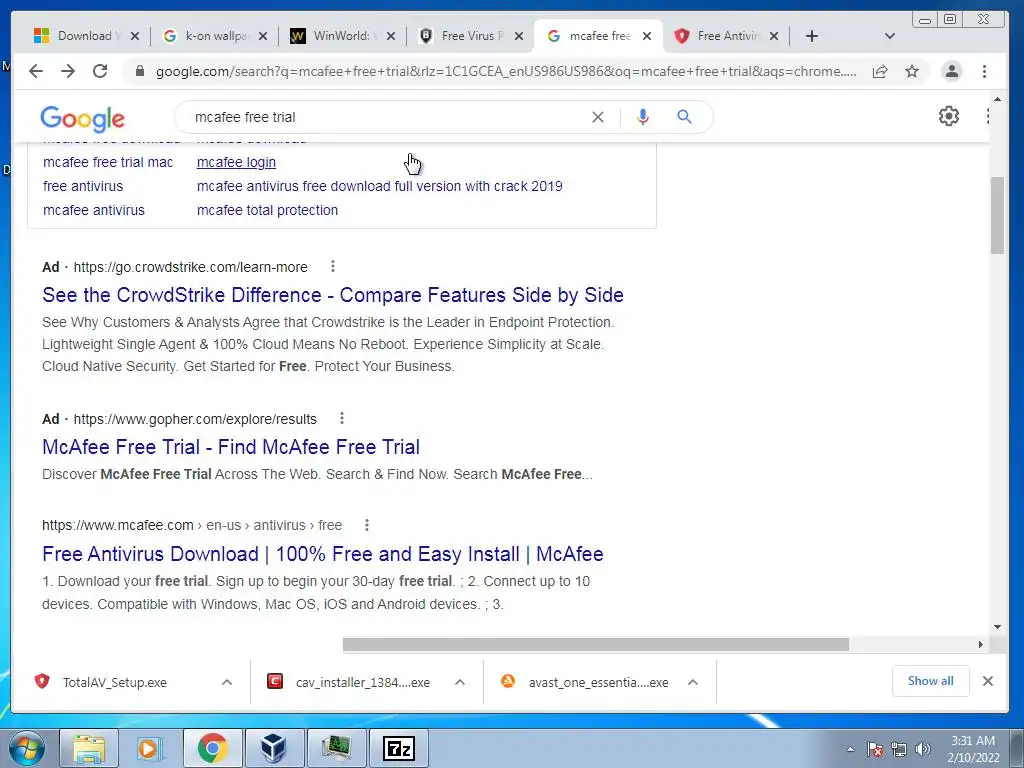Expand options for cav_installer download
Screen dimensions: 1024x768
click(460, 682)
